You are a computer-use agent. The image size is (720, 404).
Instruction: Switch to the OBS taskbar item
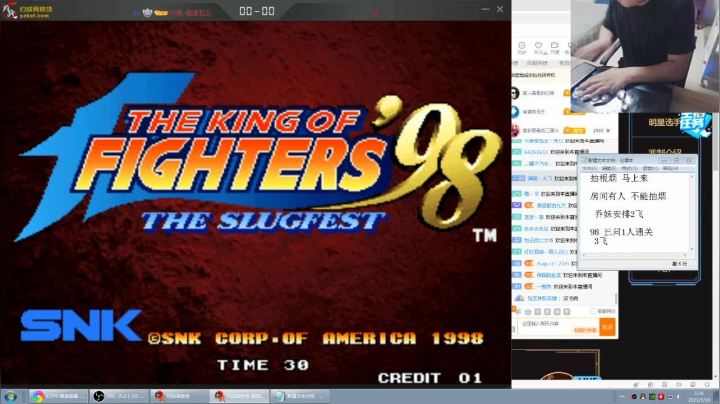(119, 396)
